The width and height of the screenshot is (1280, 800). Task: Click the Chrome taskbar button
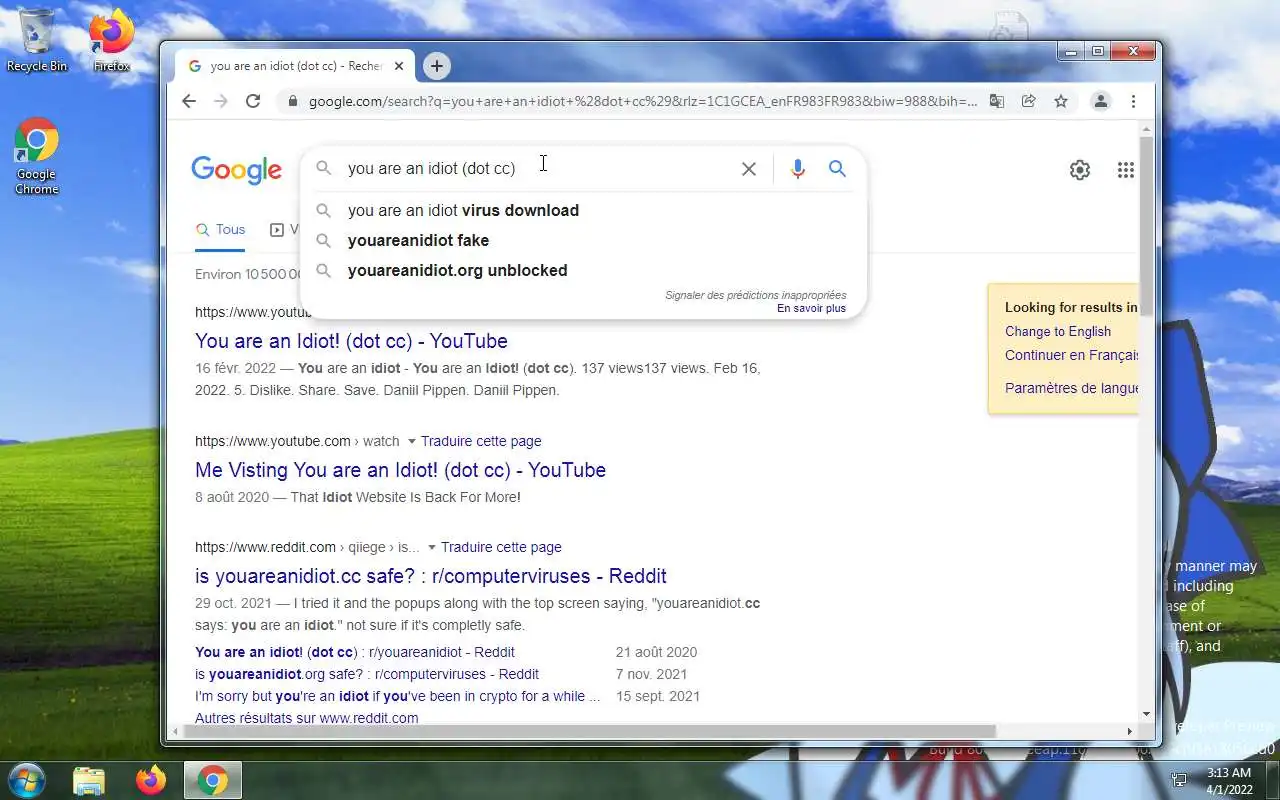213,780
